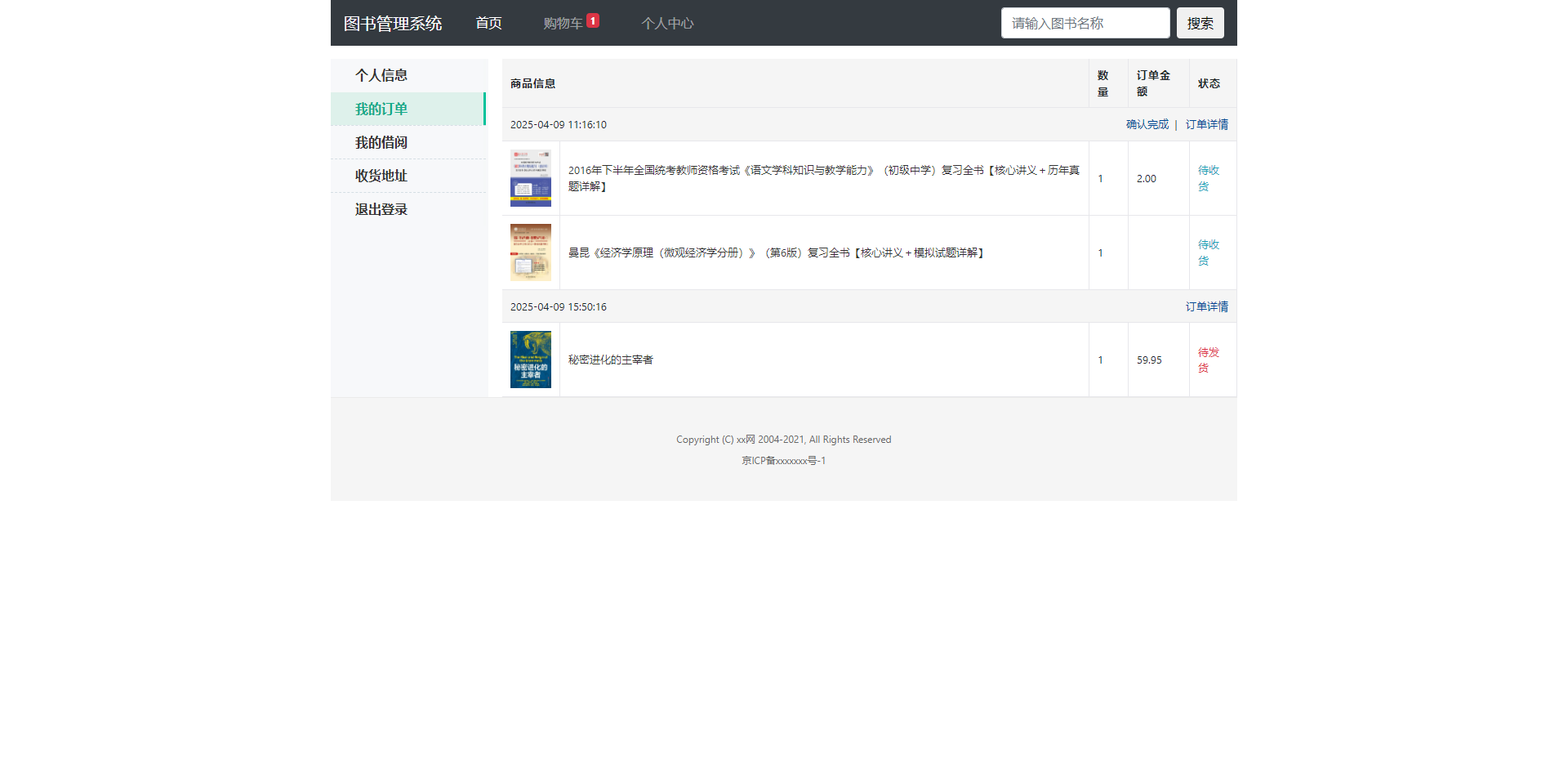Click the 状态 column header
The width and height of the screenshot is (1568, 764).
point(1209,83)
